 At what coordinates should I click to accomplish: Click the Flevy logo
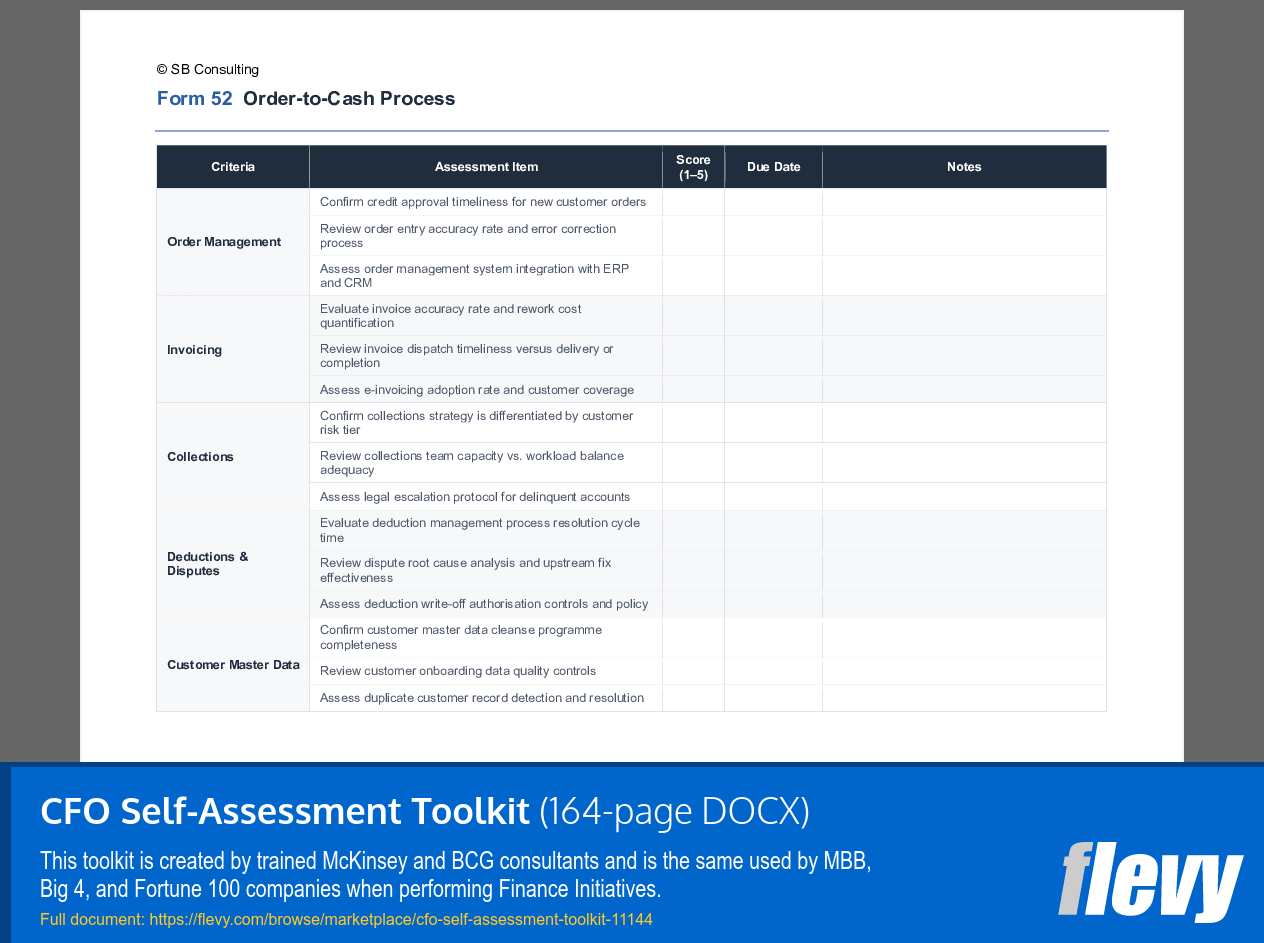(1150, 885)
